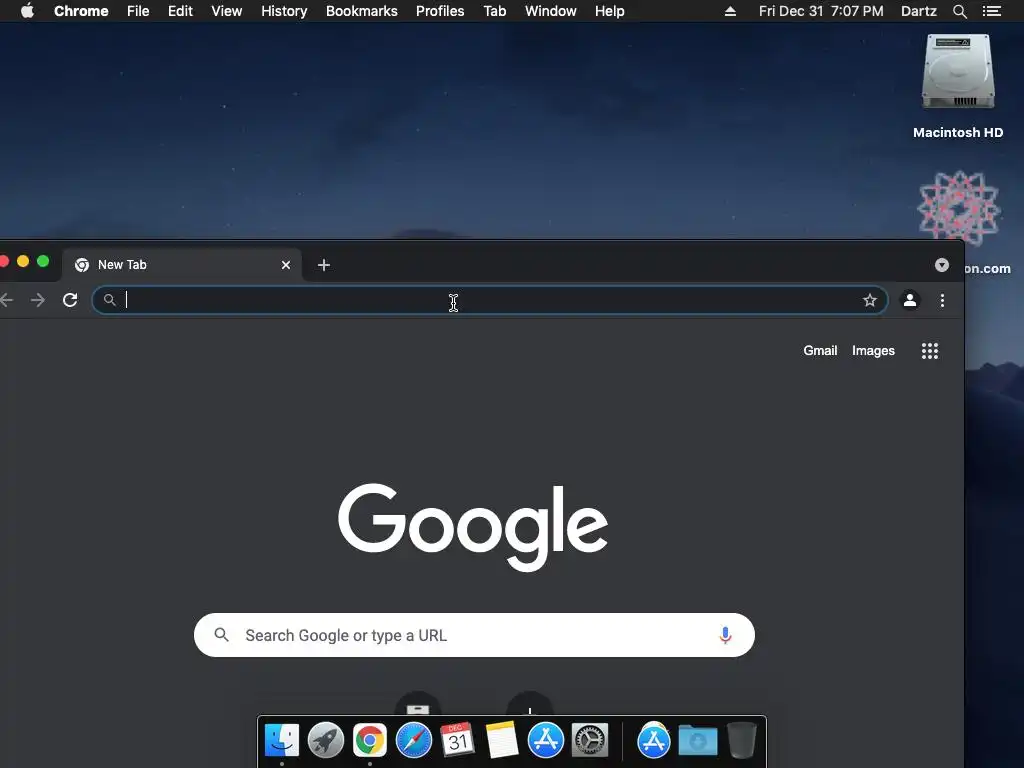Screen dimensions: 1024x768
Task: Open Calendar from the Dock
Action: tap(457, 739)
